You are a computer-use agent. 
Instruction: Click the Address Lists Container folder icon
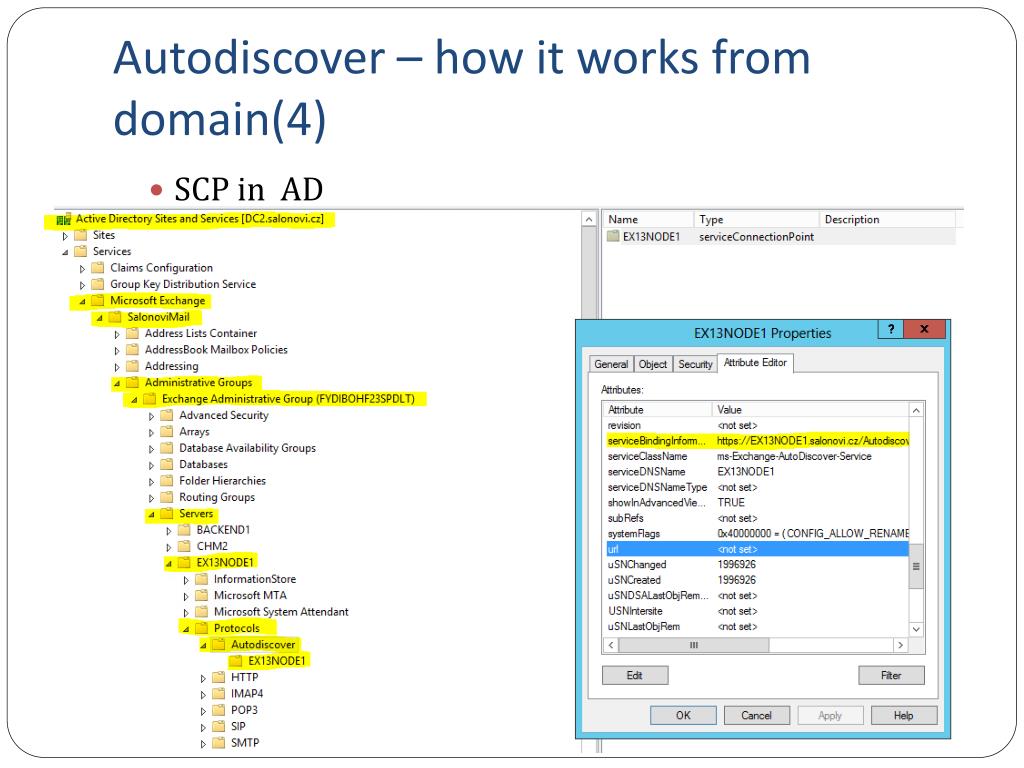click(x=133, y=333)
